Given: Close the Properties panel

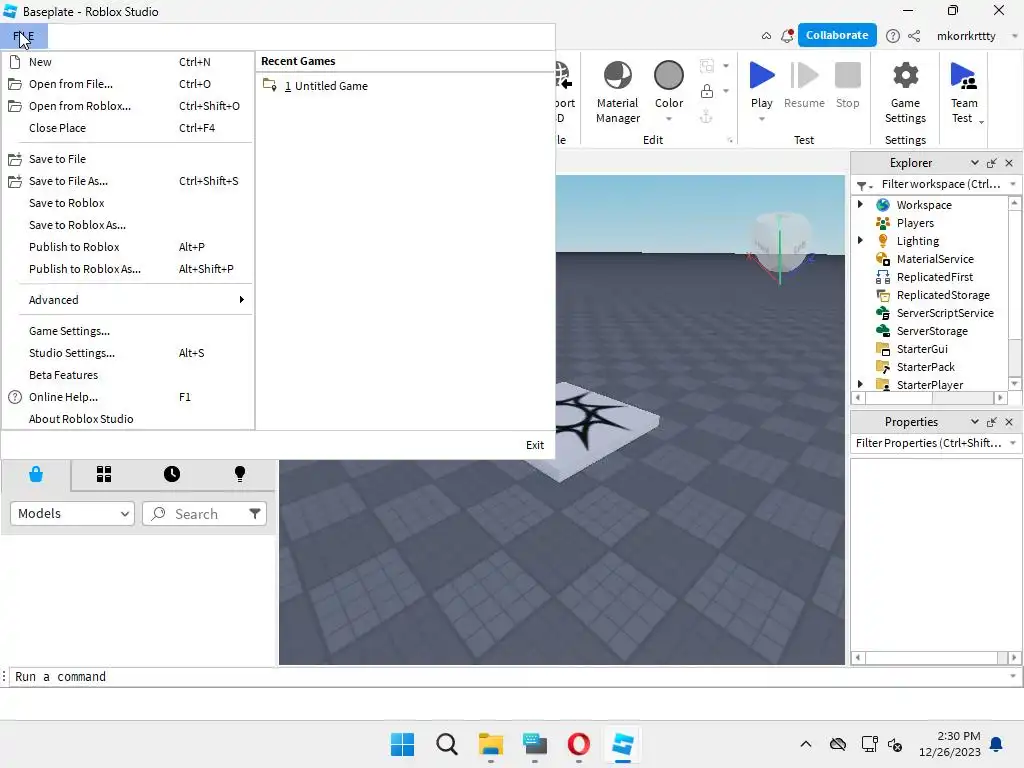Looking at the screenshot, I should click(x=1009, y=422).
